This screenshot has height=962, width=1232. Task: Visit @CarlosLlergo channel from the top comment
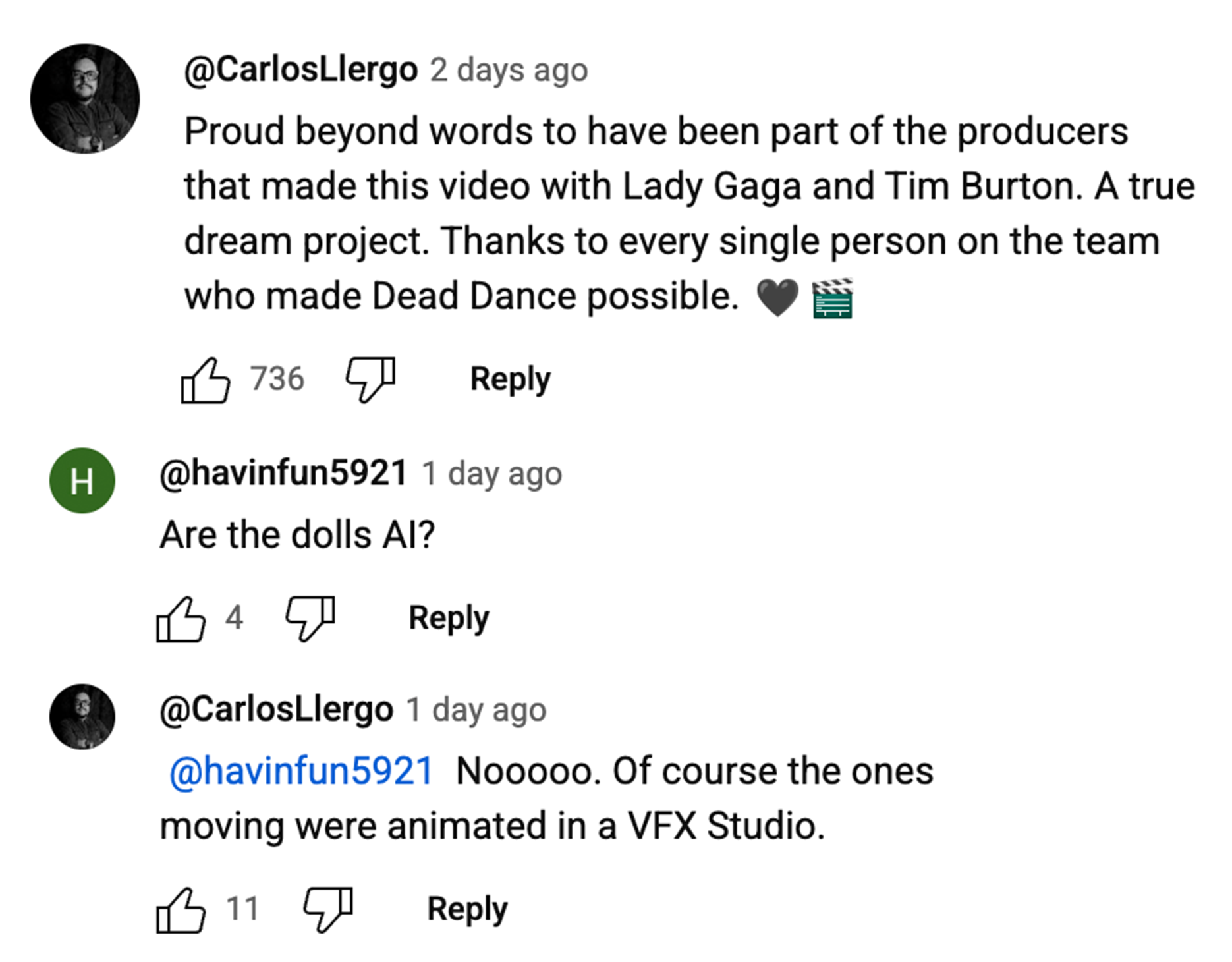tap(300, 69)
